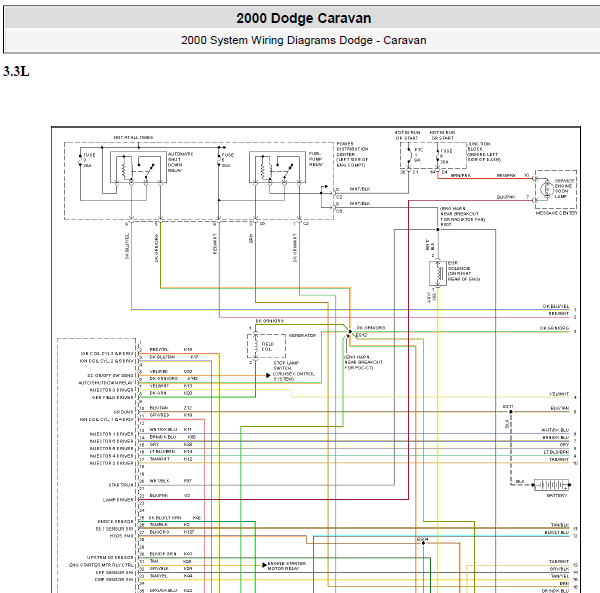Click the battery cell symbol
Viewport: 600px width, 593px height.
click(x=551, y=485)
